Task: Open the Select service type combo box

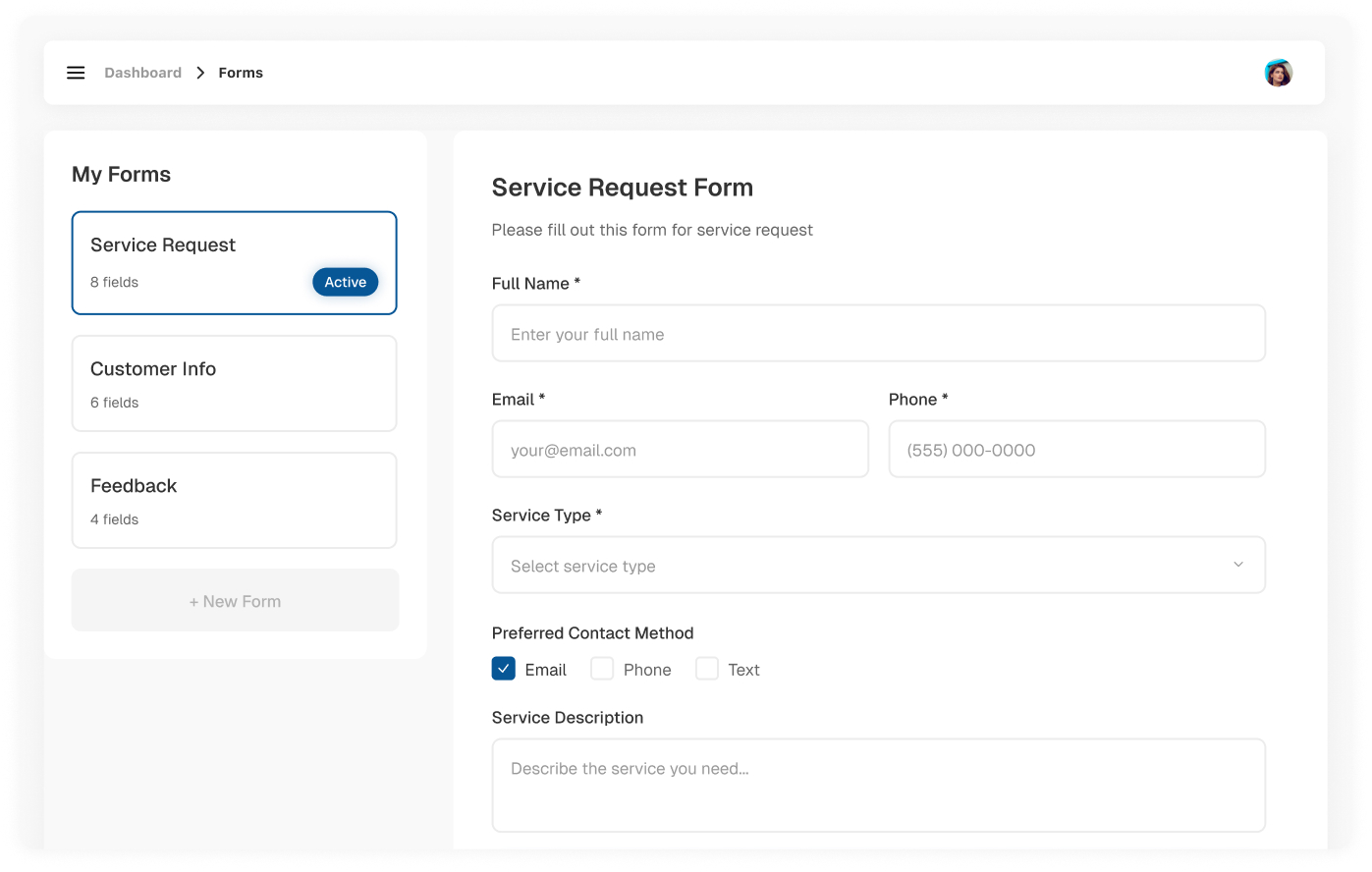Action: (864, 565)
